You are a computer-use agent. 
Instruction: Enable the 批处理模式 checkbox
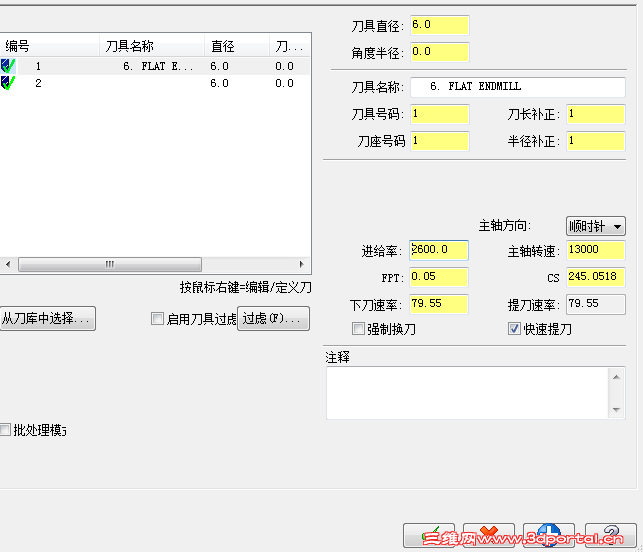pyautogui.click(x=5, y=430)
